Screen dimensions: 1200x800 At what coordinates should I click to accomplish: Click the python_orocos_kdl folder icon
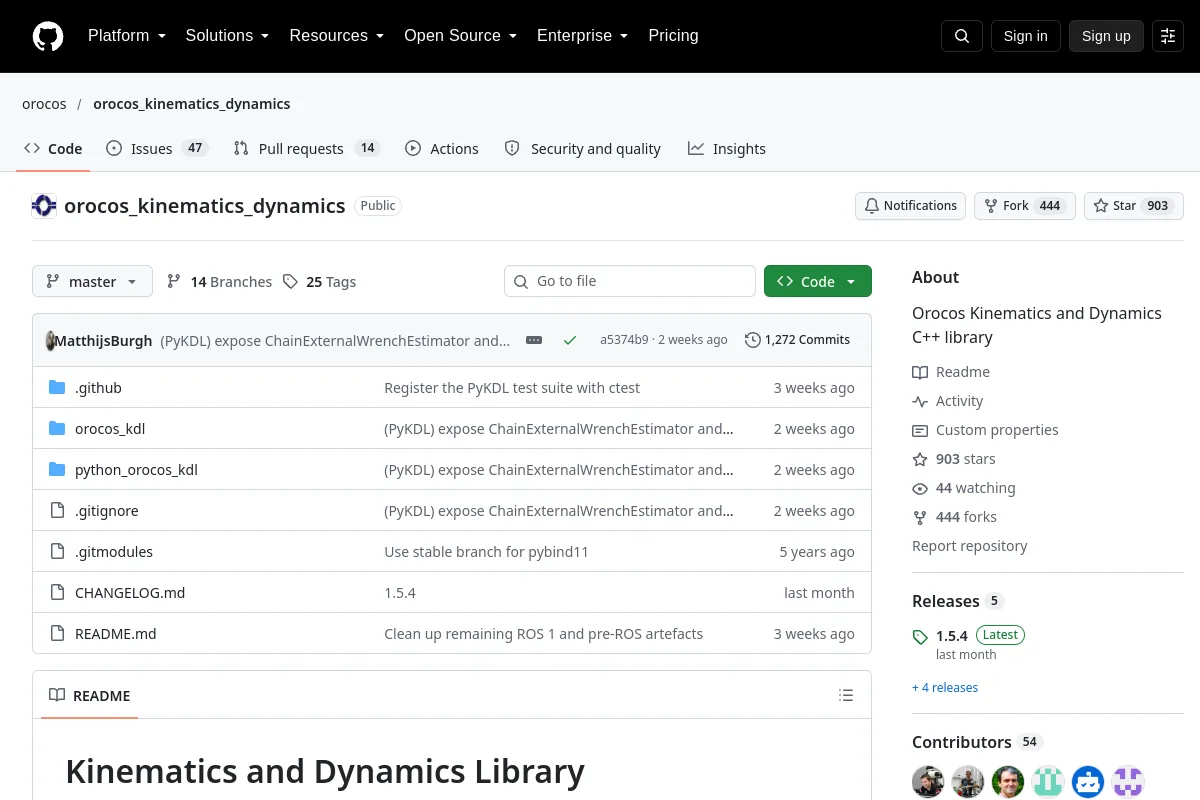coord(57,470)
